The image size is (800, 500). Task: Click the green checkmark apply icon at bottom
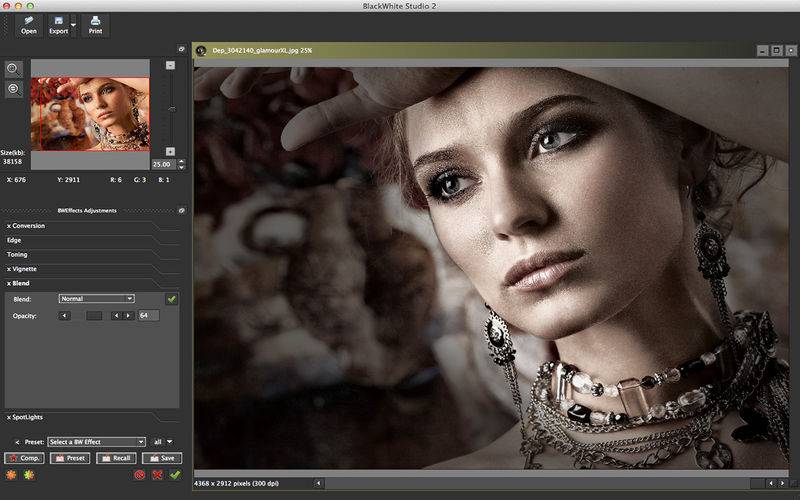coord(175,475)
